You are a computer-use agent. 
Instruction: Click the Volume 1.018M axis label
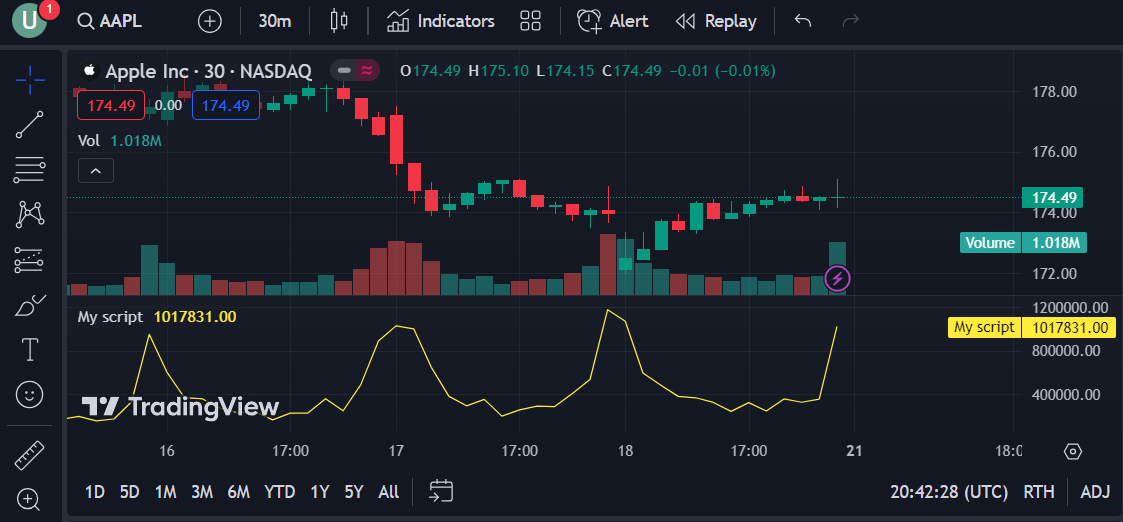coord(1023,243)
